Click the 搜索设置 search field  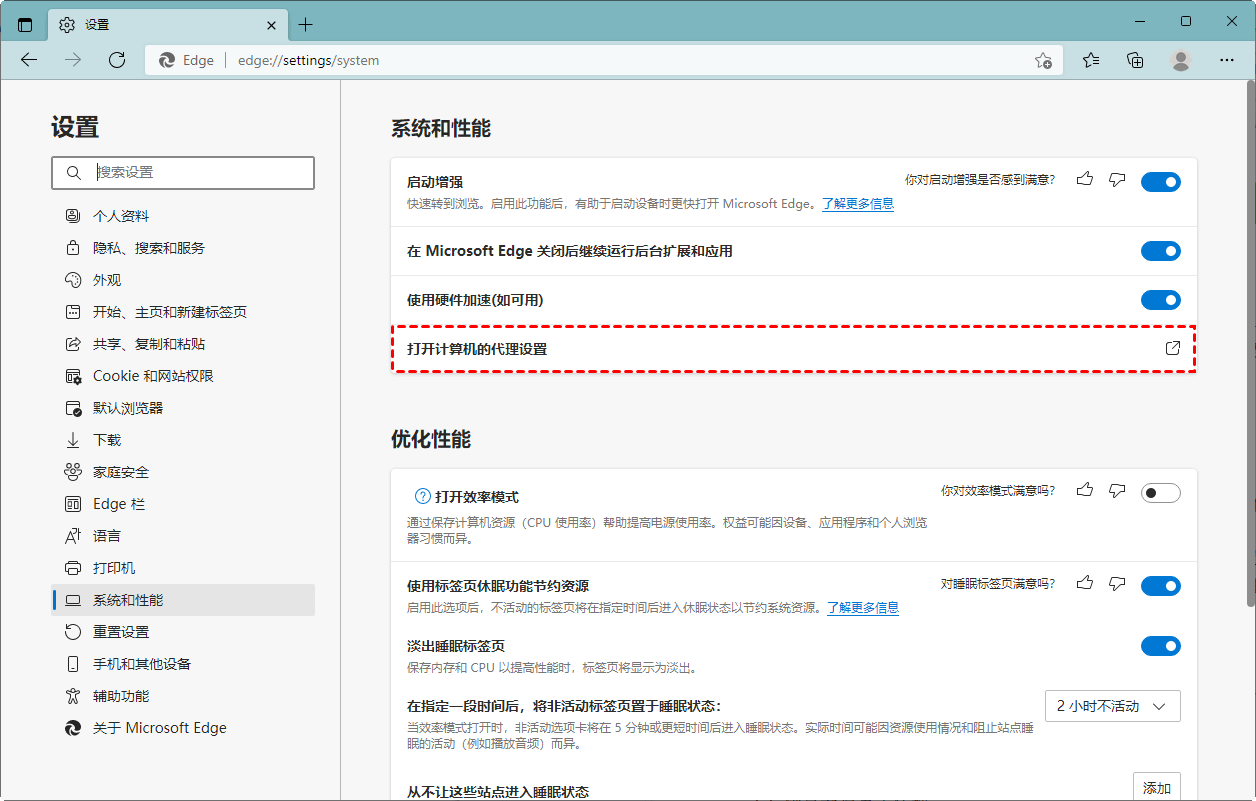(183, 173)
